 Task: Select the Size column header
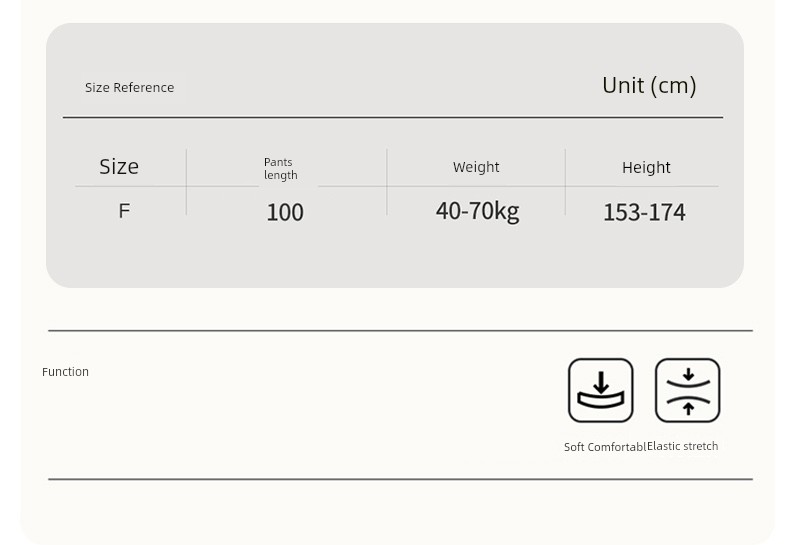tap(119, 167)
